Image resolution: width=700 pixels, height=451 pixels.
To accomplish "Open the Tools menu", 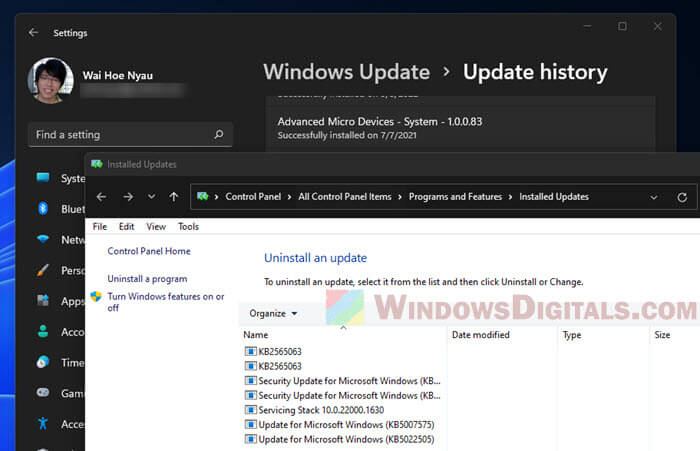I will point(188,226).
